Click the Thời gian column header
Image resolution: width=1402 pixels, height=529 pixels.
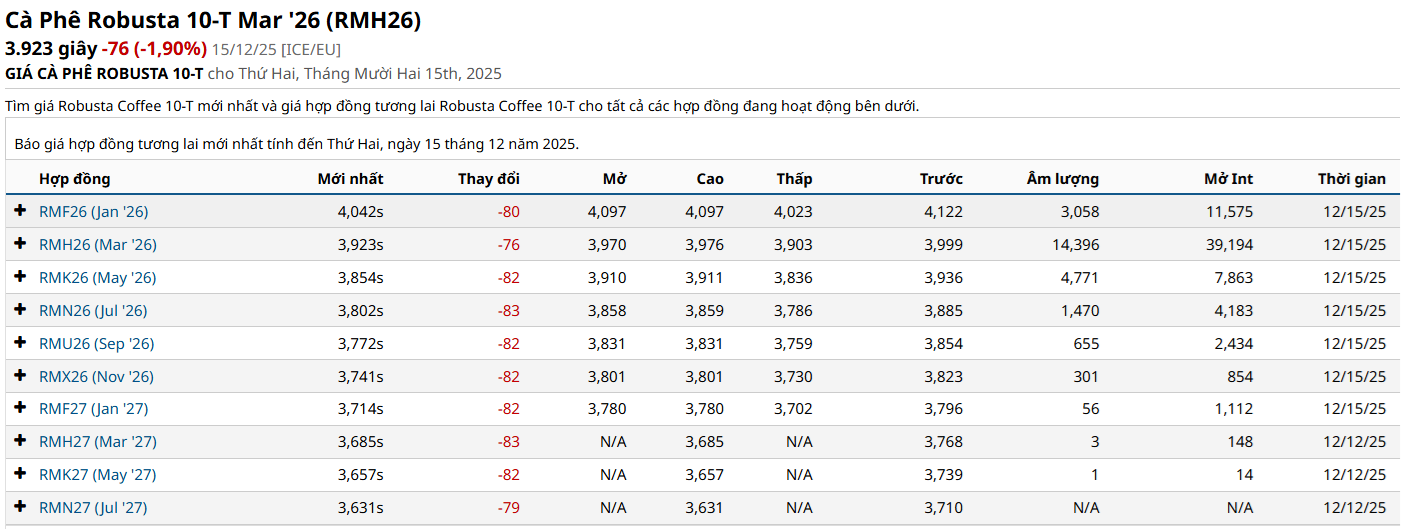[1351, 179]
